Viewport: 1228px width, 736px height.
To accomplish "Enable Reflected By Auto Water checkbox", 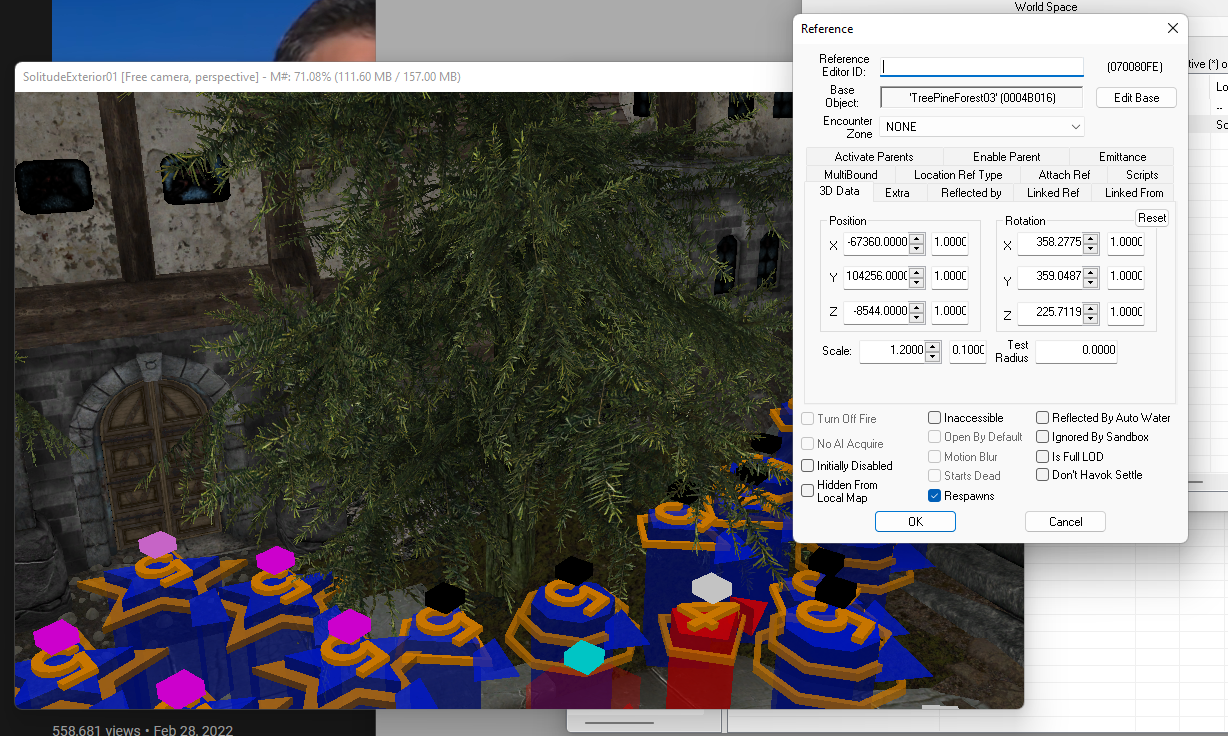I will (1042, 418).
